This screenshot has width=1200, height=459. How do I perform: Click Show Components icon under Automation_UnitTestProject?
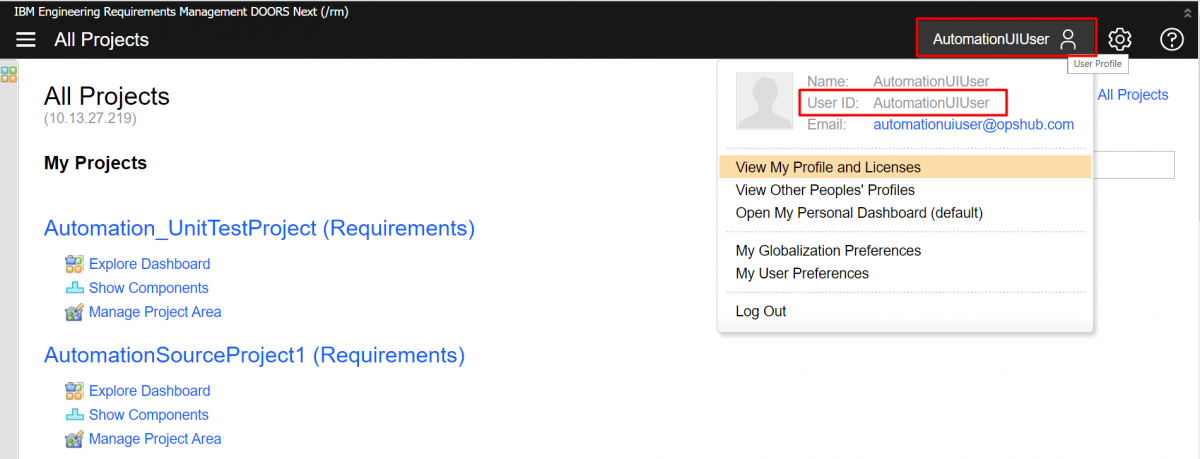74,288
